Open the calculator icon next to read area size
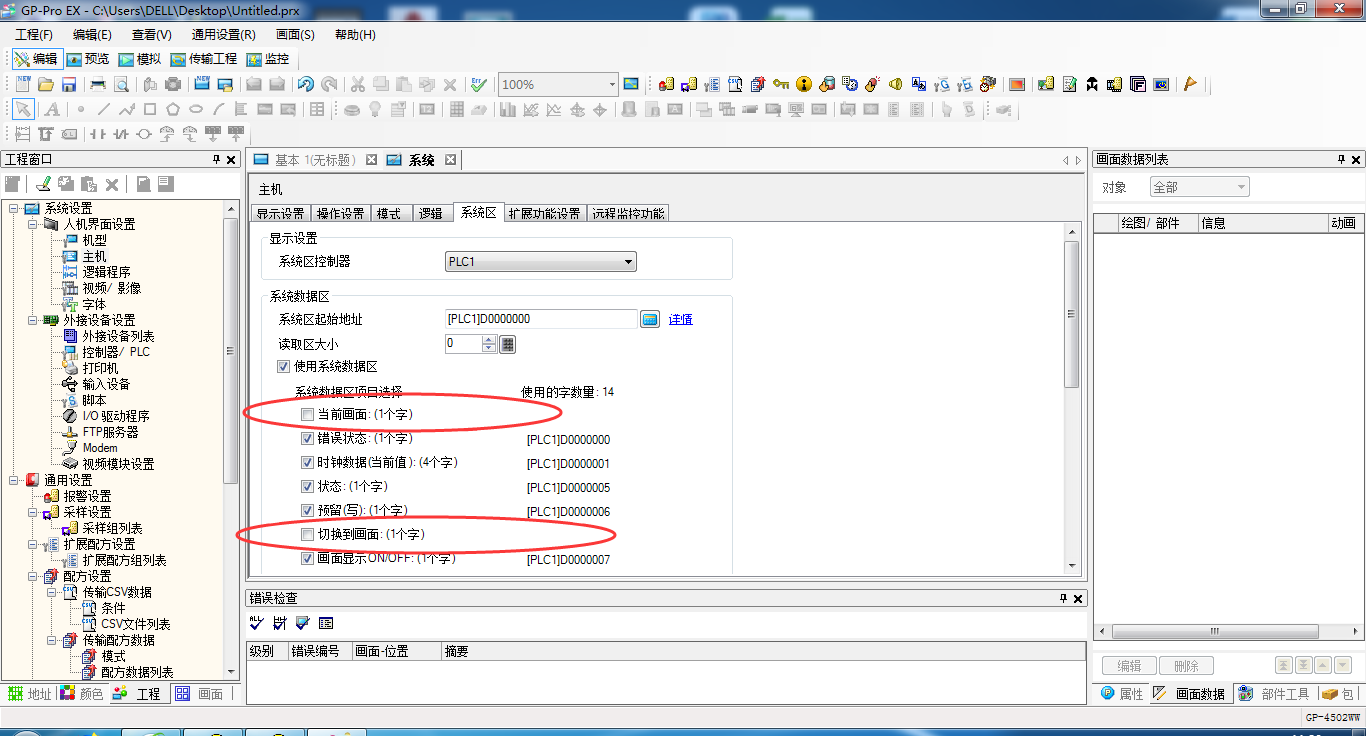The image size is (1366, 736). coord(507,344)
